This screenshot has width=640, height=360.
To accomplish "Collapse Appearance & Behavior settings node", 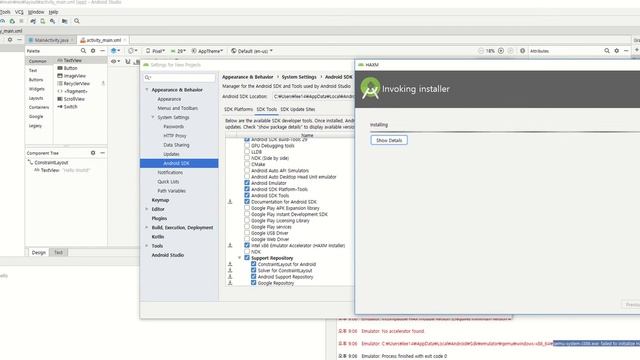I will pyautogui.click(x=147, y=90).
